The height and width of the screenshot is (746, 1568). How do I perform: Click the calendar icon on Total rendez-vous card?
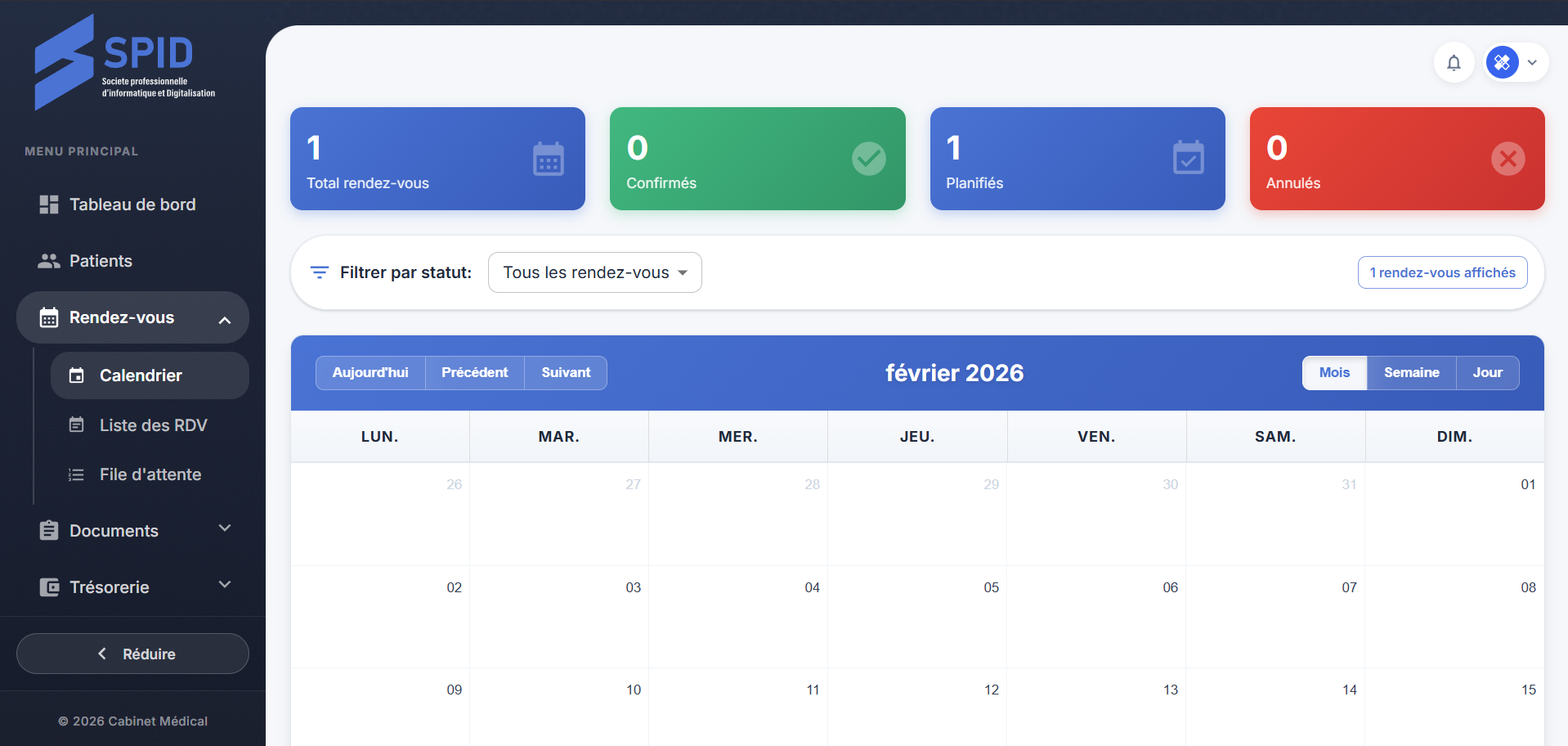(548, 159)
